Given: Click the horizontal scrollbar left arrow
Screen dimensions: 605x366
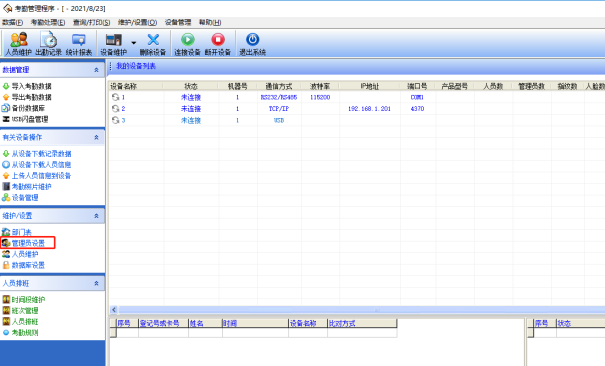Looking at the screenshot, I should click(114, 310).
